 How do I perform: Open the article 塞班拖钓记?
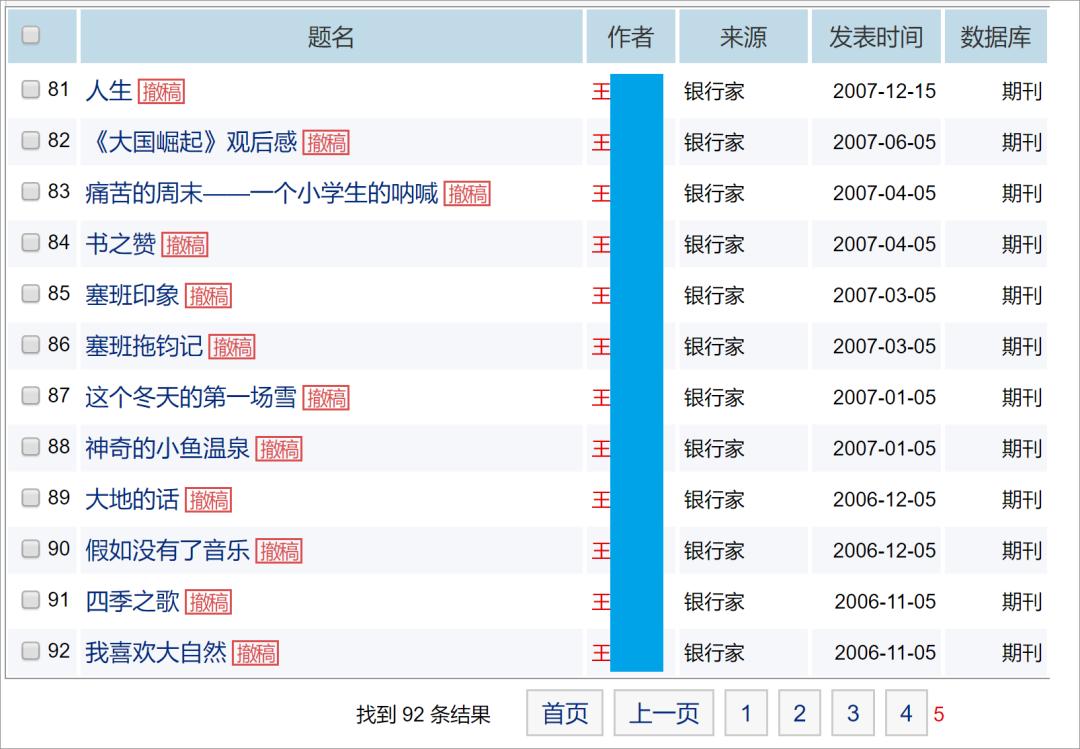tap(143, 346)
